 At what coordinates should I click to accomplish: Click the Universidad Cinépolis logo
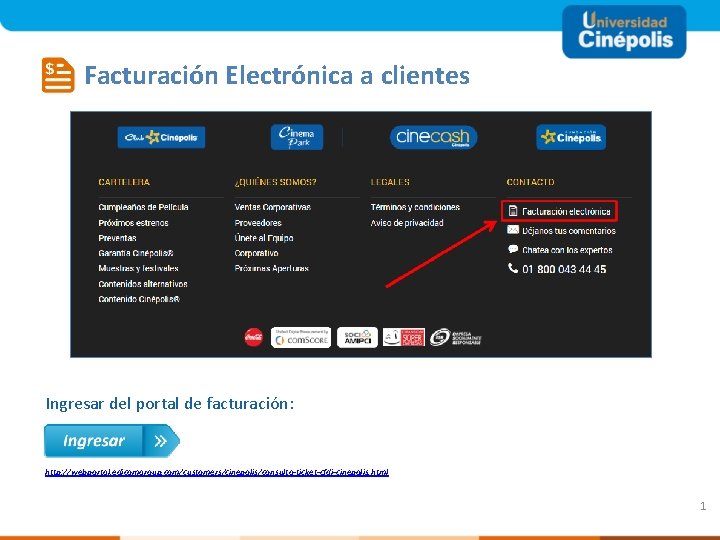624,32
